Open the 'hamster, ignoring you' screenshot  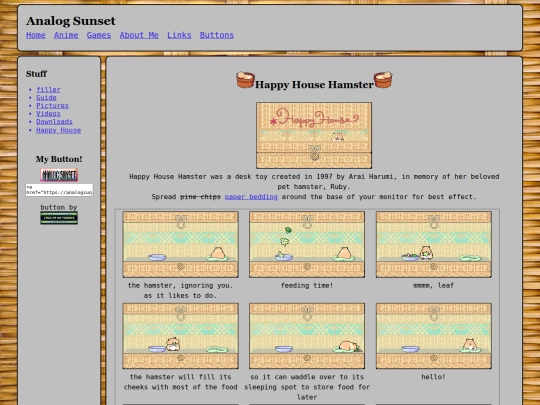coord(180,245)
